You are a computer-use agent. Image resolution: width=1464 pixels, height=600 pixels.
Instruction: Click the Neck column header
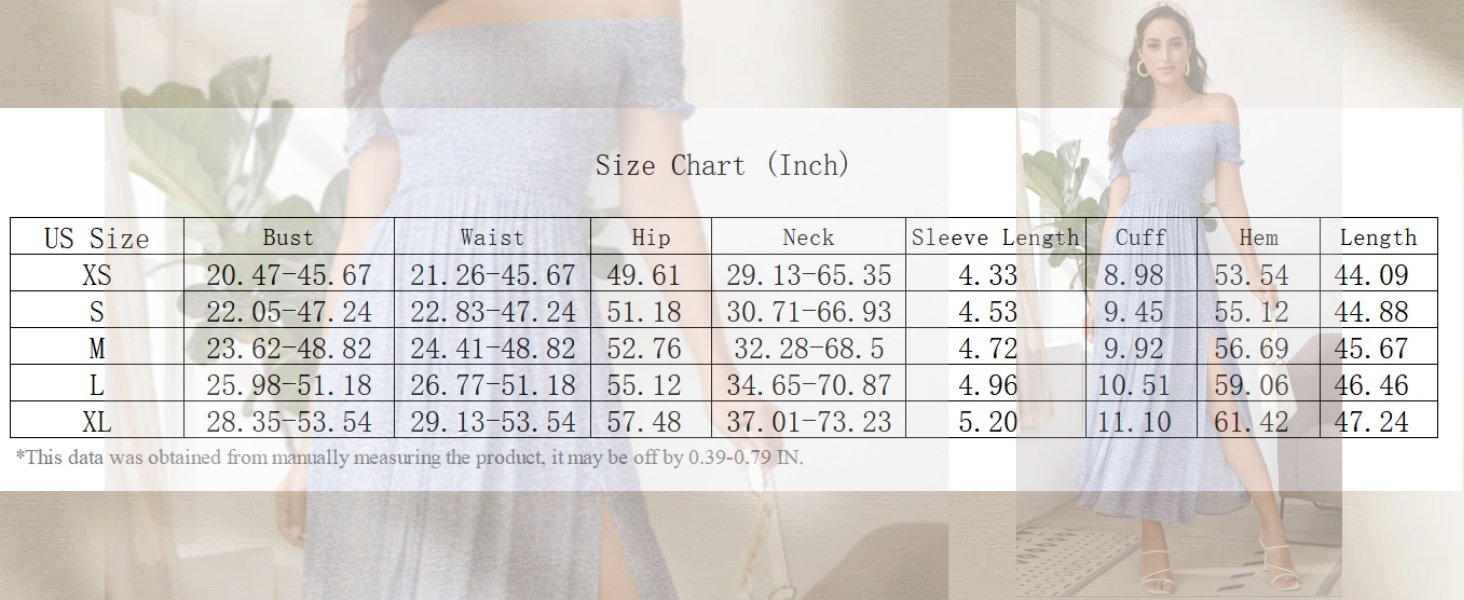coord(808,238)
